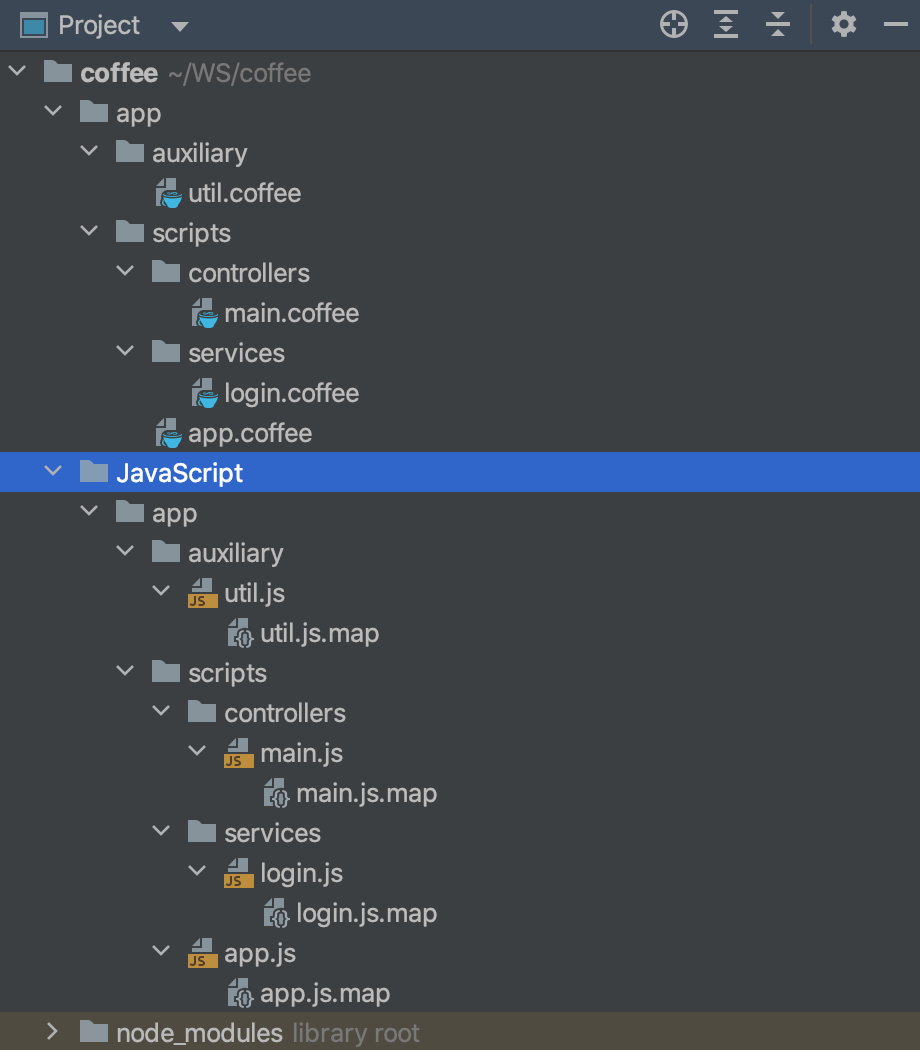Screen dimensions: 920x1050
Task: Click the Select Opened File crosshair icon
Action: click(673, 24)
